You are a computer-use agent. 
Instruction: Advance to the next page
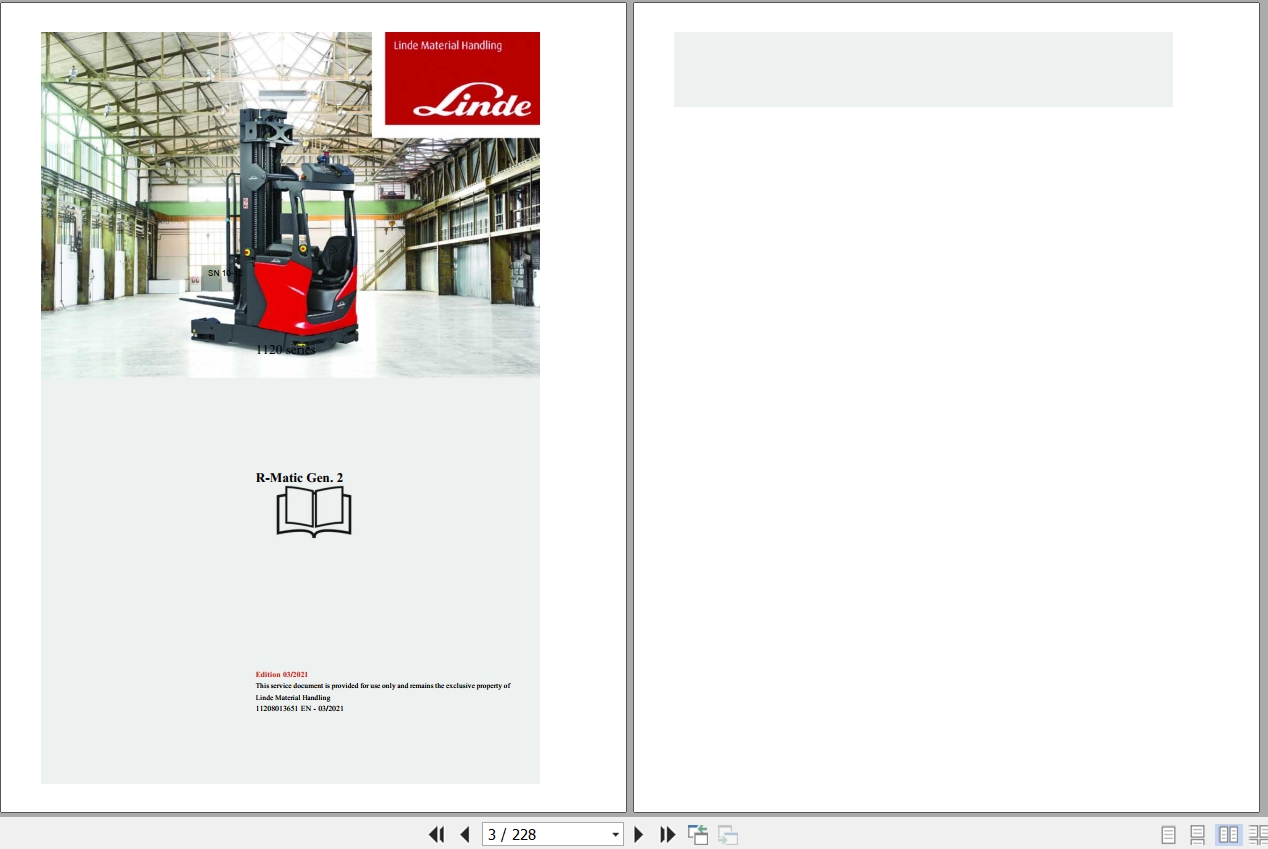coord(639,834)
